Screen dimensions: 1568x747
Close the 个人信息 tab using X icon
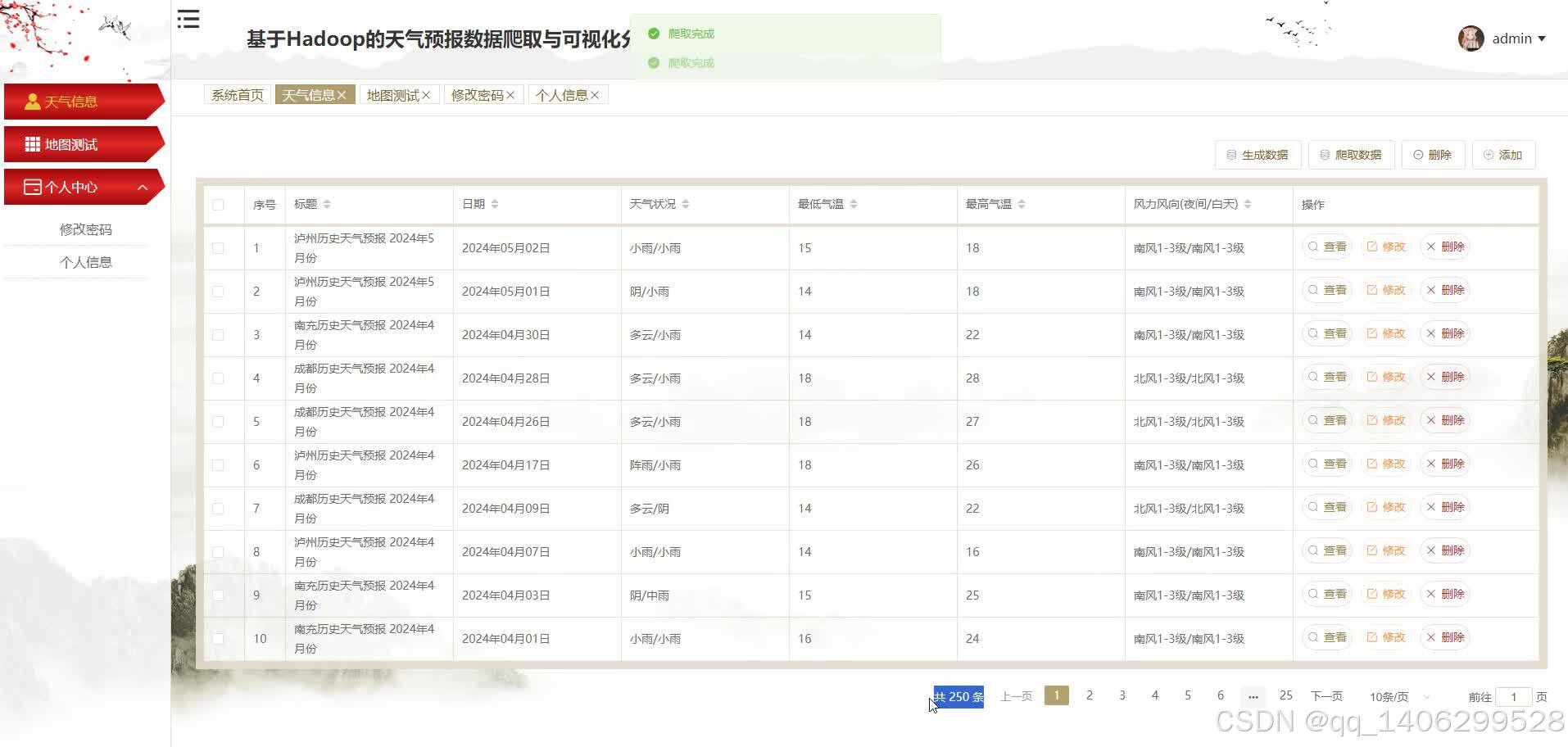point(595,96)
